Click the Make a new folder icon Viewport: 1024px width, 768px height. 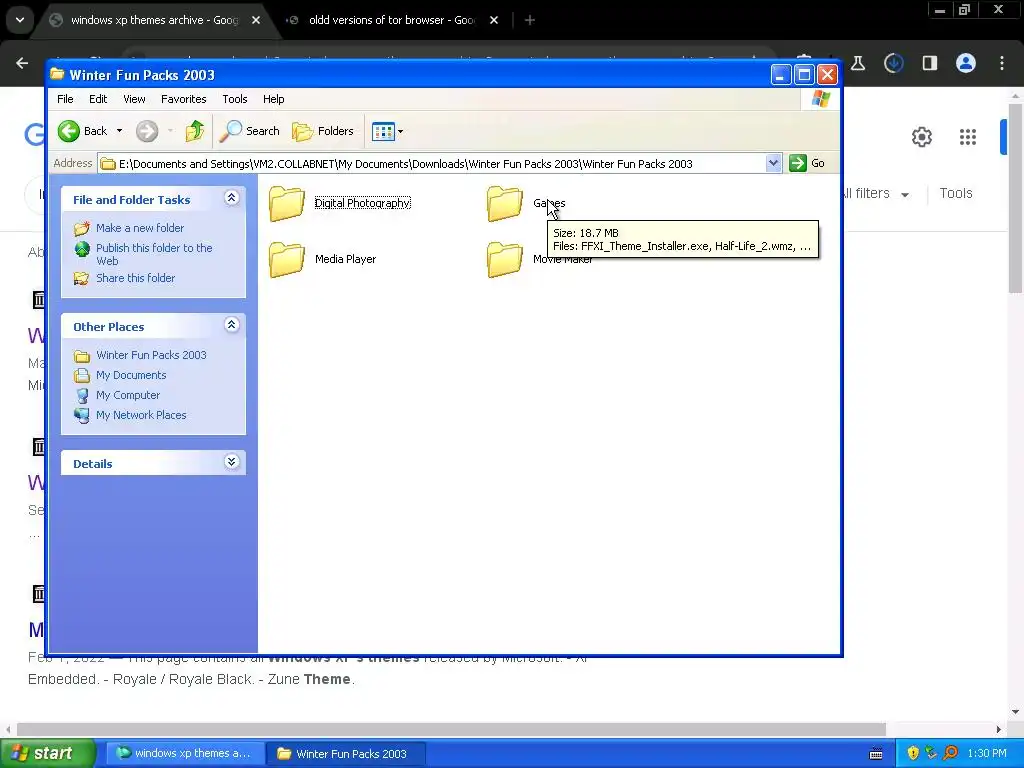82,228
